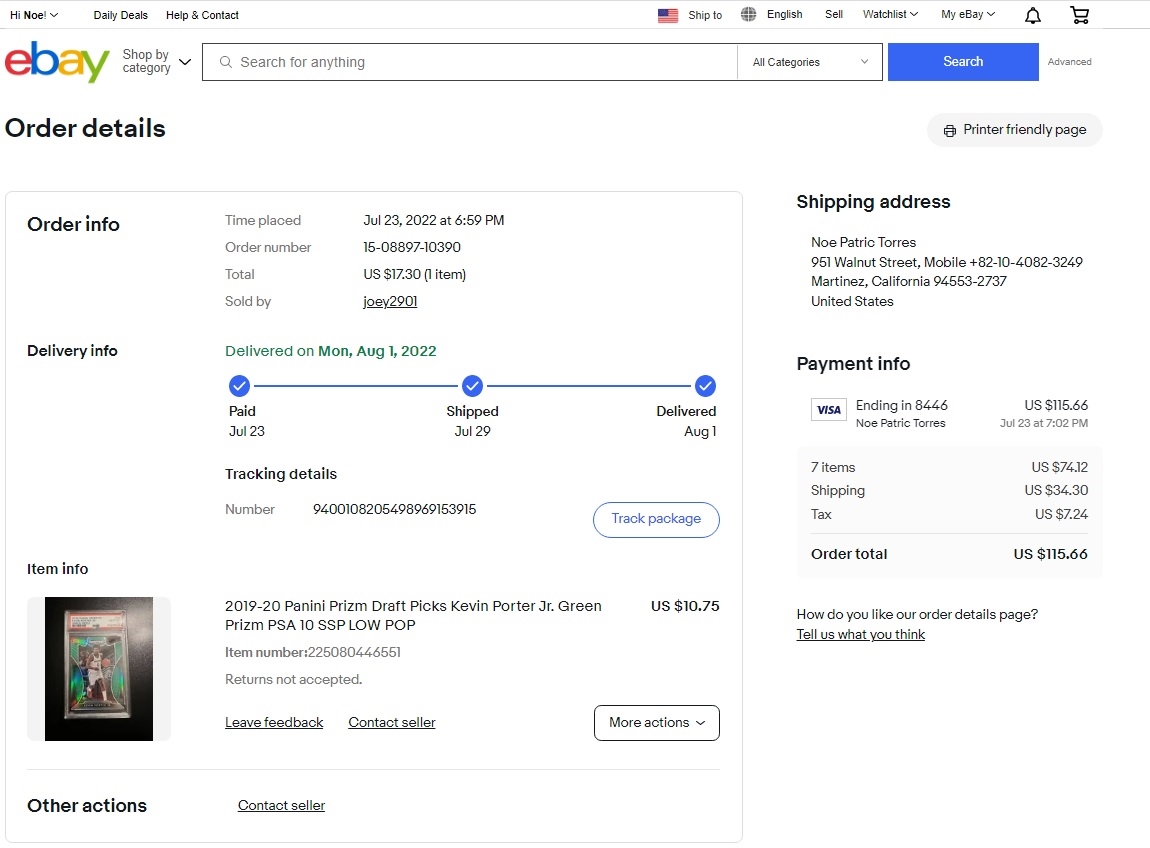
Task: Click the globe language icon
Action: click(x=748, y=15)
